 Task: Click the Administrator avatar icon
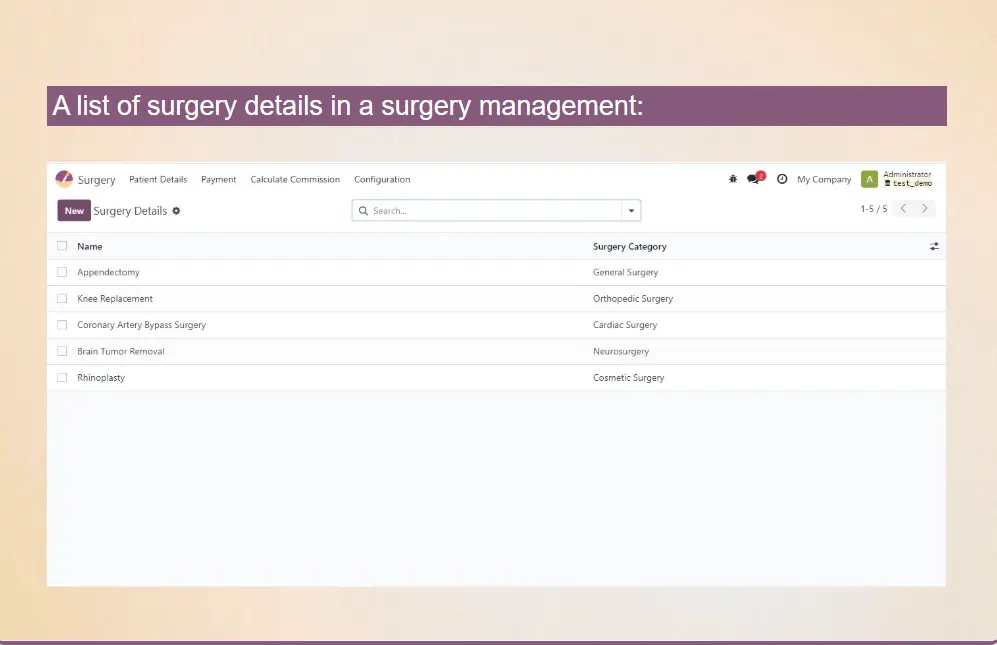point(869,179)
